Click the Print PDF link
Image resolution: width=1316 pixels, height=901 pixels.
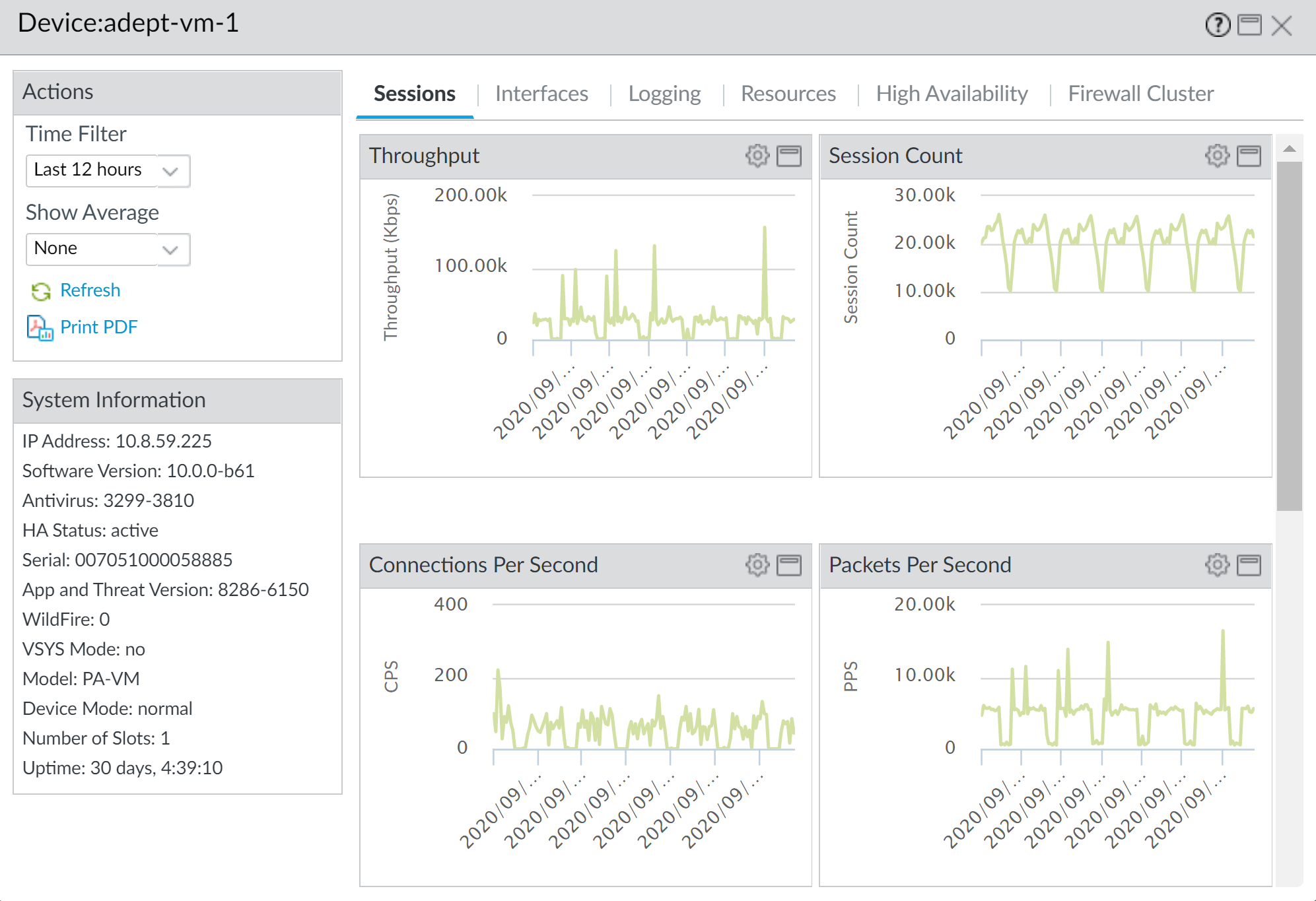[98, 327]
